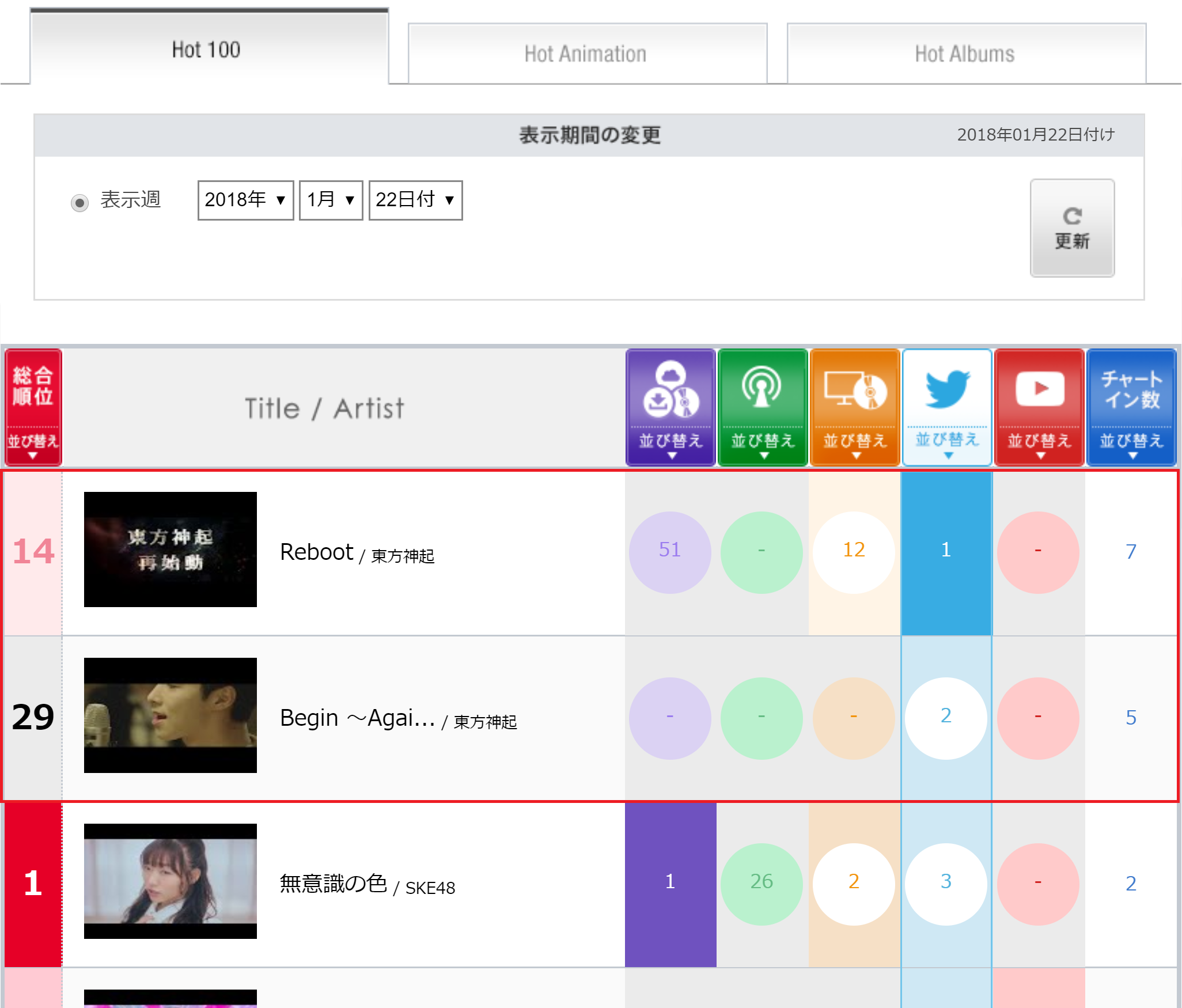Sort by チャートイン数 column header
The width and height of the screenshot is (1182, 1008).
click(1131, 407)
